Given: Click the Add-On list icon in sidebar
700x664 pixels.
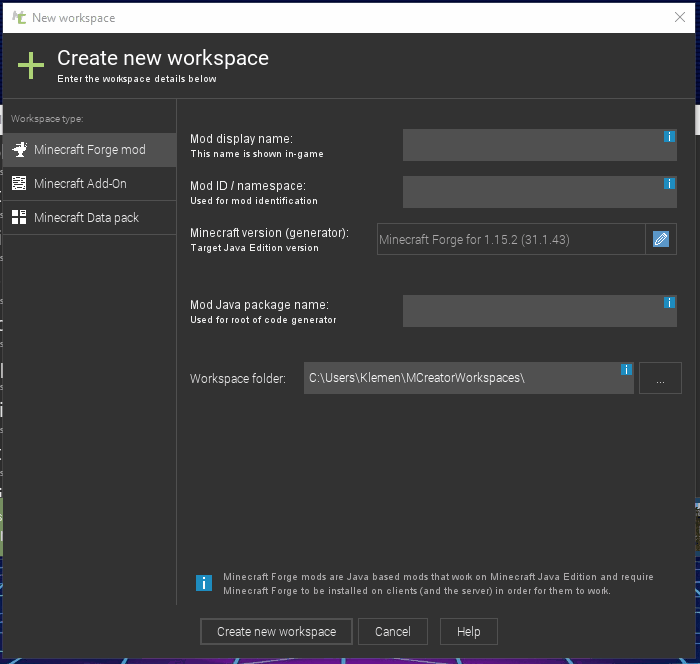Looking at the screenshot, I should click(19, 184).
